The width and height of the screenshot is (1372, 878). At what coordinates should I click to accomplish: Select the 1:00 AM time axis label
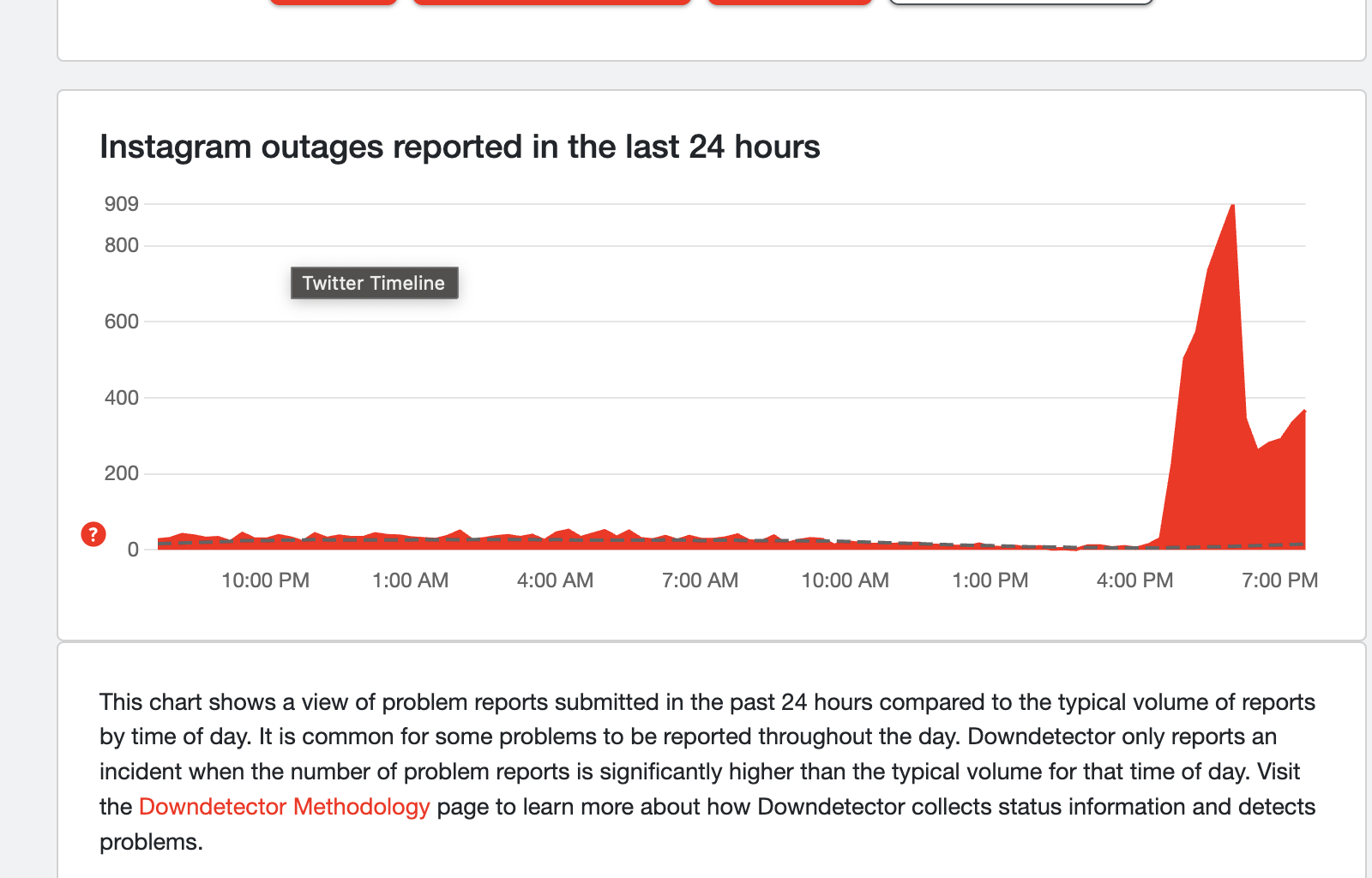[410, 580]
